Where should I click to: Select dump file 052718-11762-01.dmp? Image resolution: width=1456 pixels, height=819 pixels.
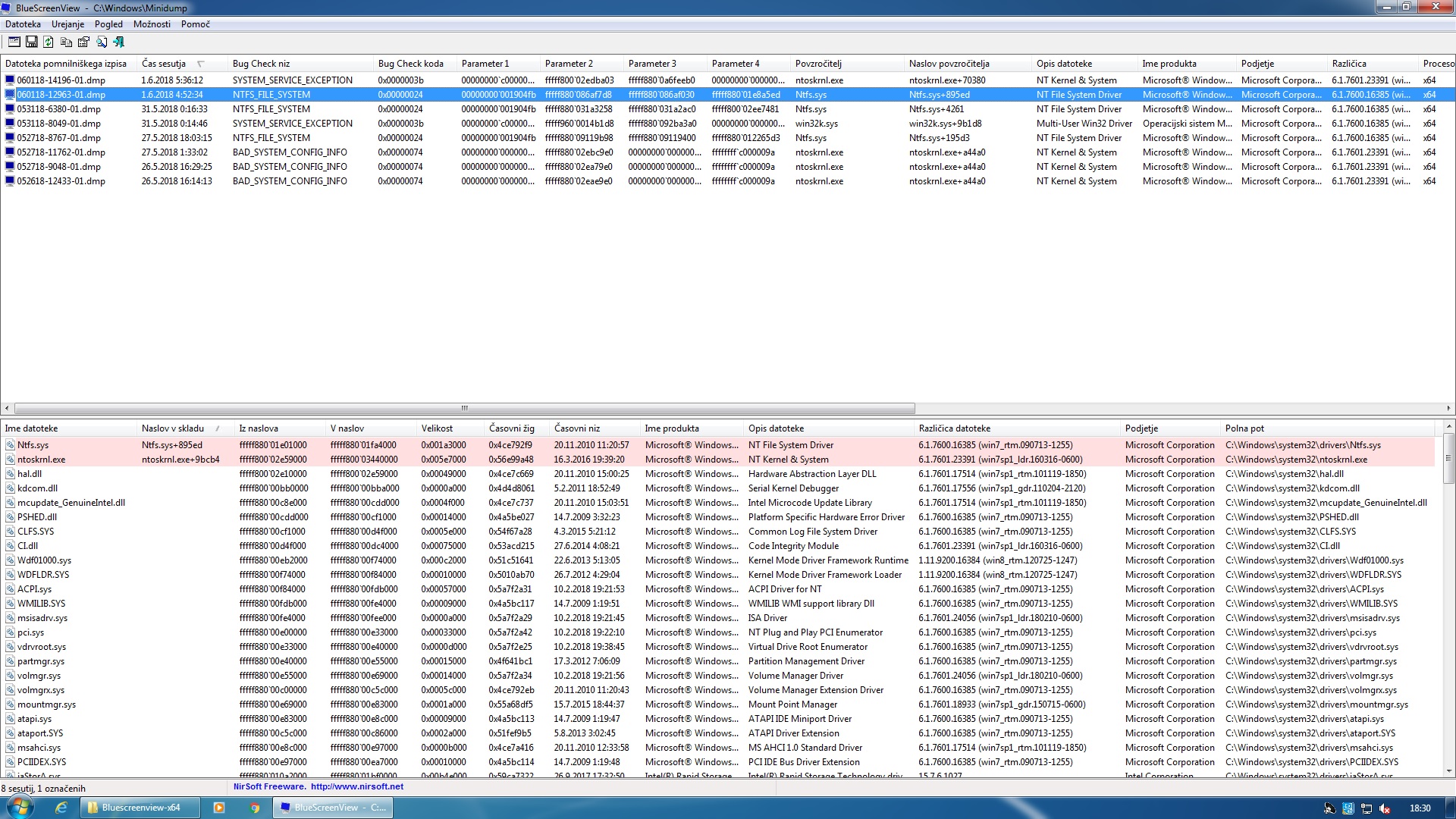tap(61, 152)
